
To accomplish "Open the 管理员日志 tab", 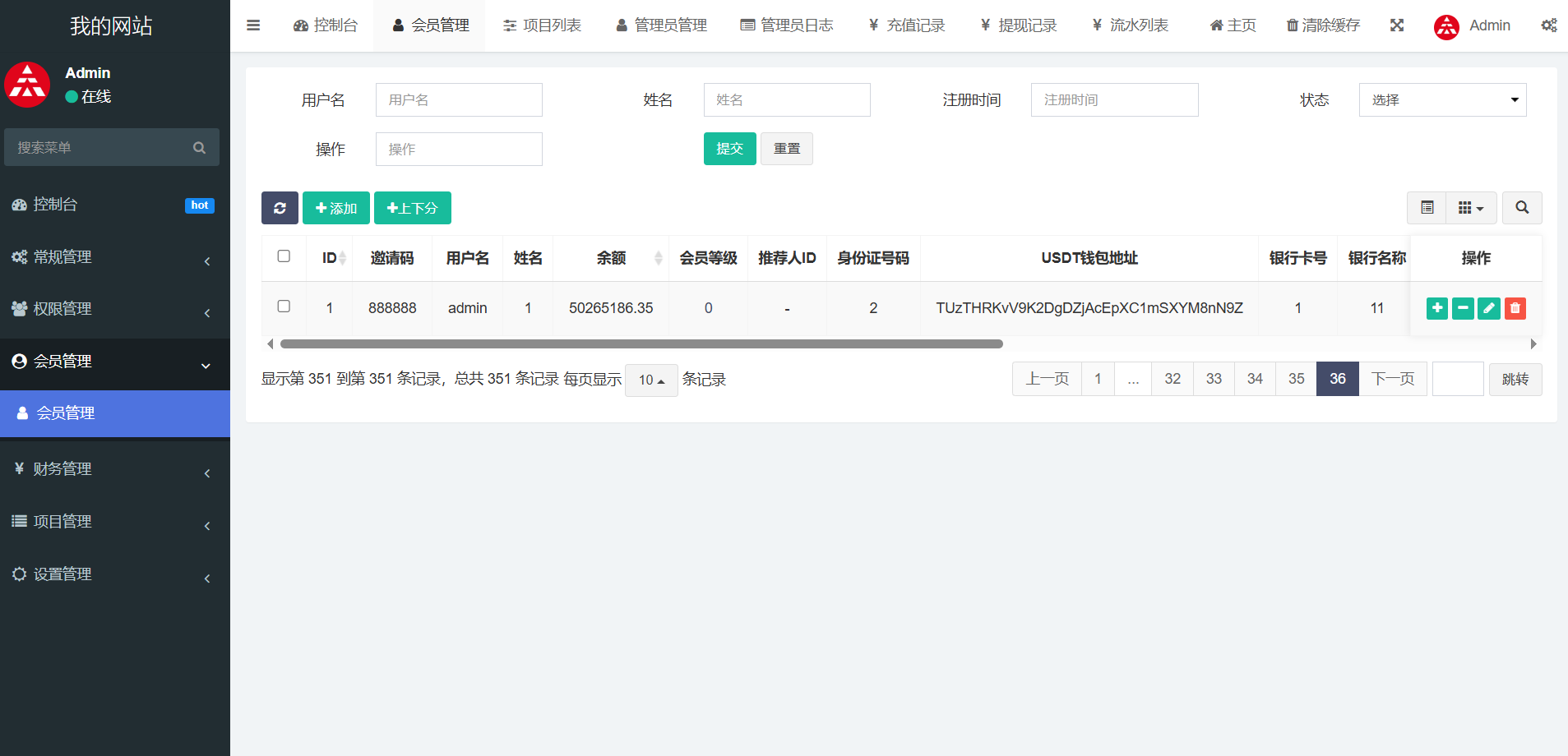I will 787,25.
